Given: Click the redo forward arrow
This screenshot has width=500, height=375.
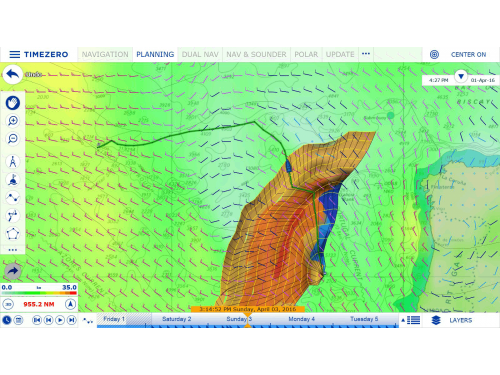Looking at the screenshot, I should pos(13,271).
